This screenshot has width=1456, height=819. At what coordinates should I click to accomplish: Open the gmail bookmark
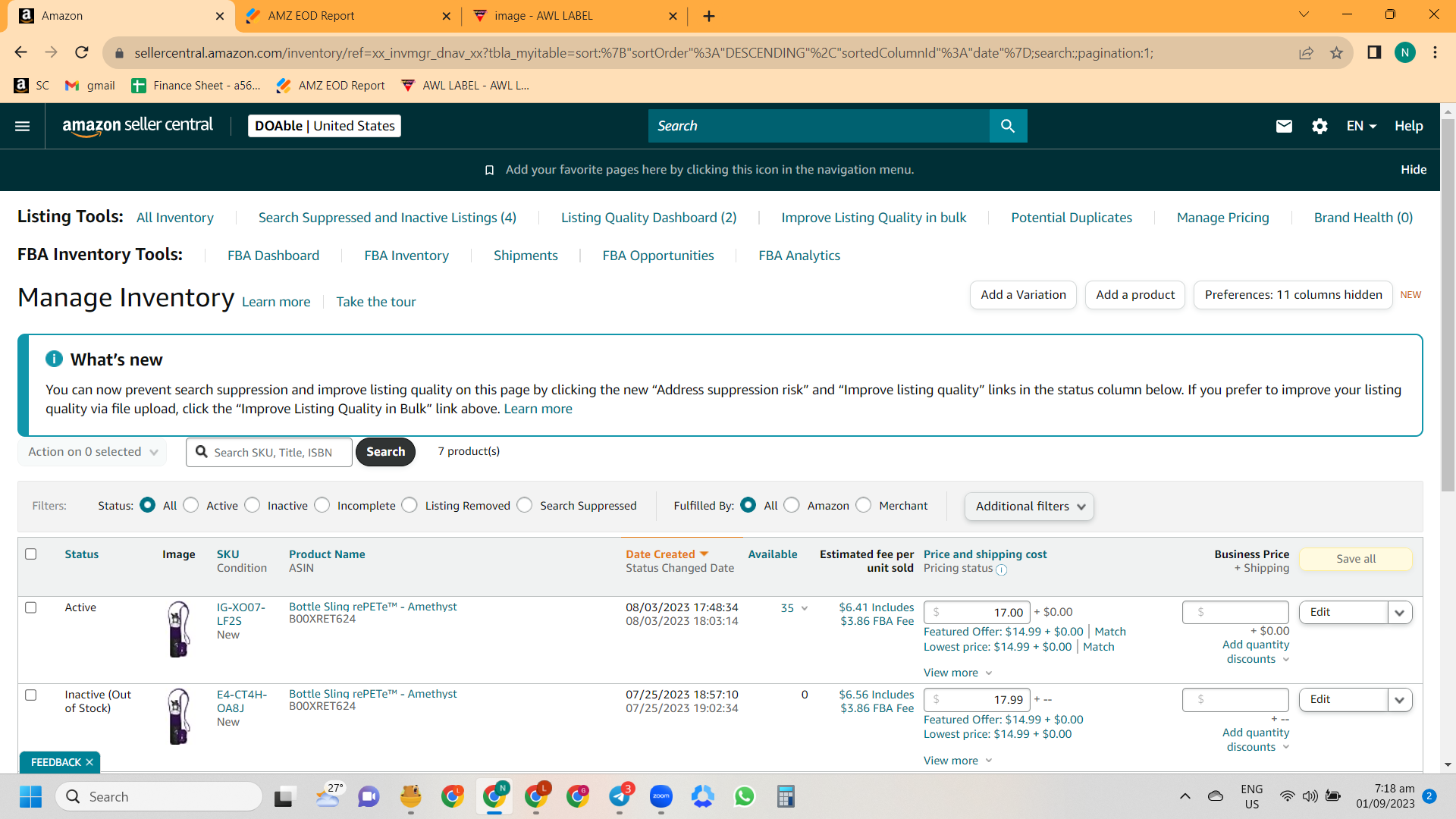(90, 86)
